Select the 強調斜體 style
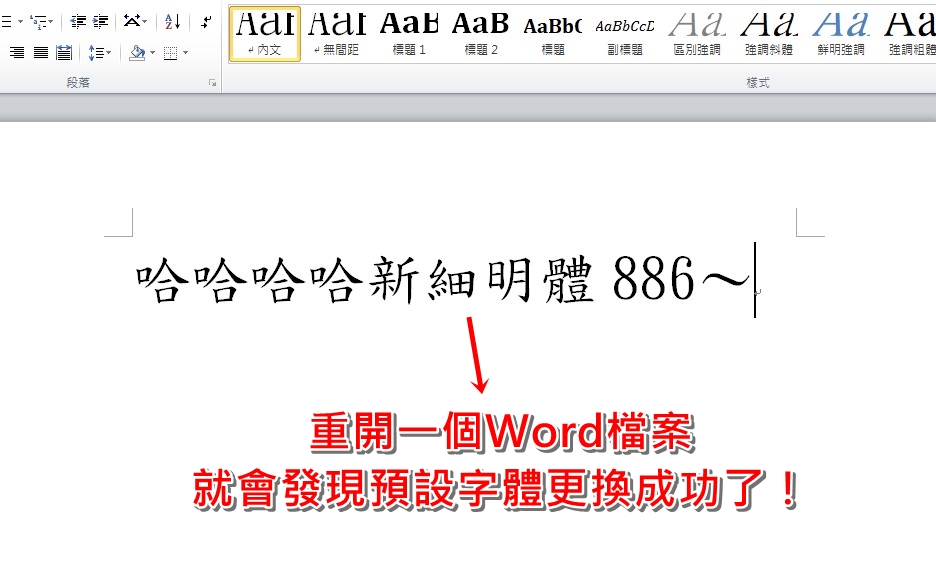Image resolution: width=936 pixels, height=576 pixels. click(x=769, y=34)
